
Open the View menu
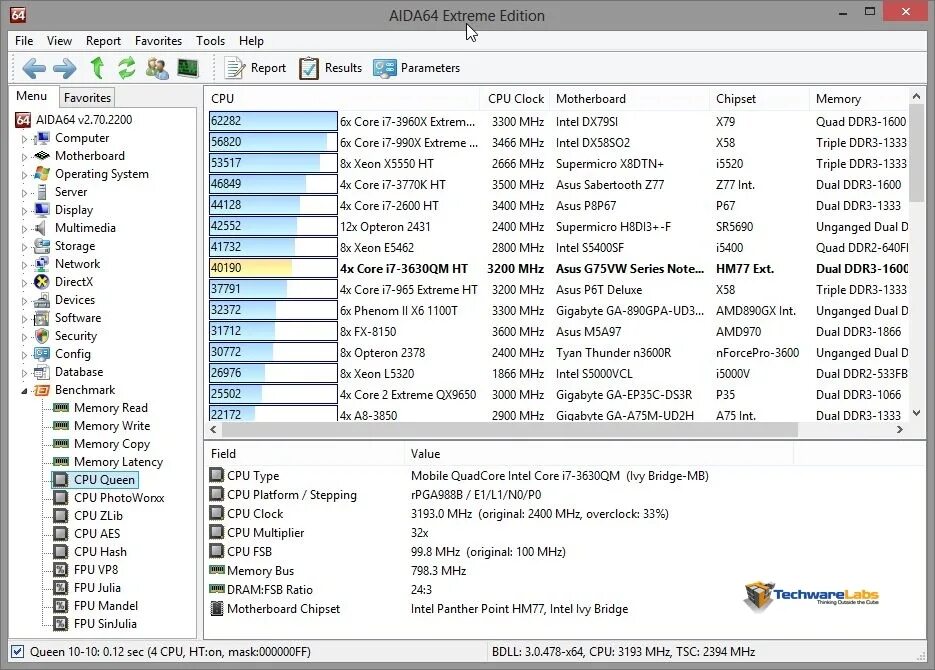59,41
